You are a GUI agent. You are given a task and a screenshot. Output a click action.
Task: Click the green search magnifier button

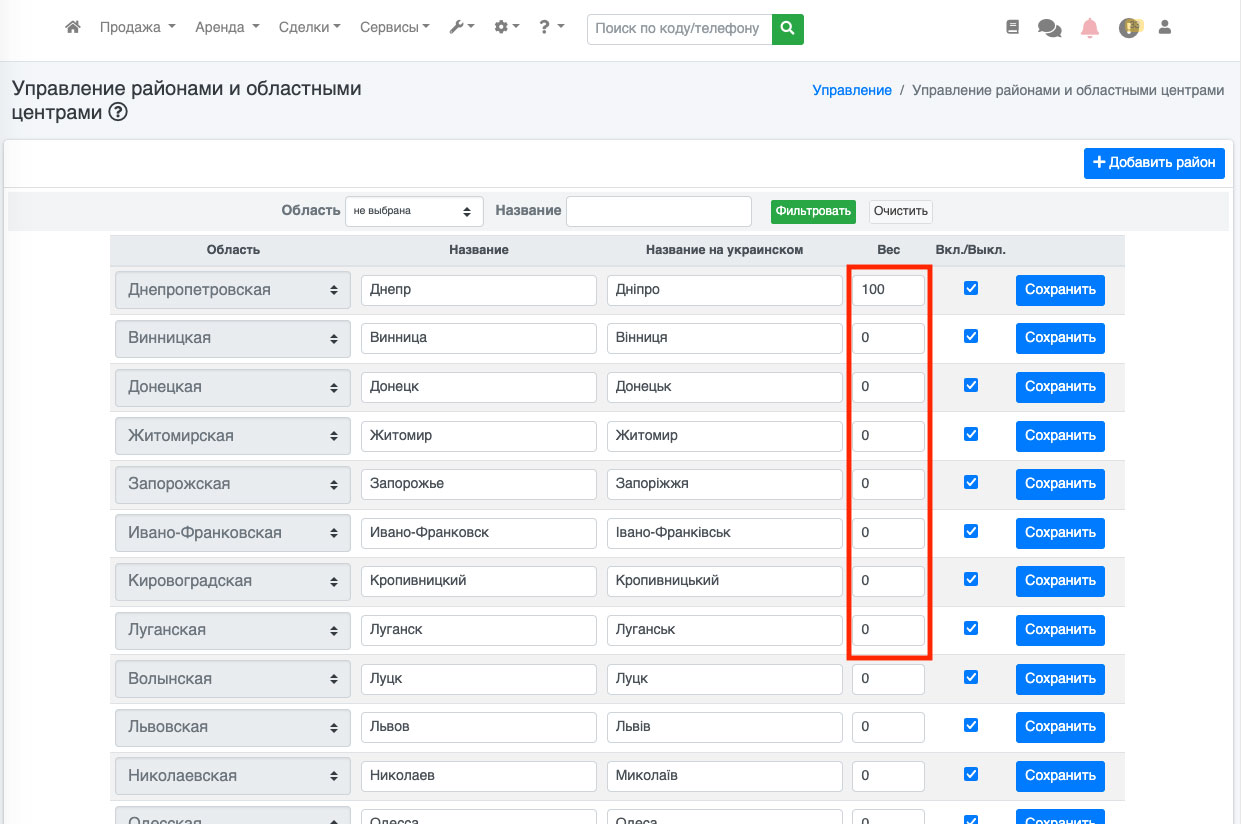pyautogui.click(x=788, y=29)
